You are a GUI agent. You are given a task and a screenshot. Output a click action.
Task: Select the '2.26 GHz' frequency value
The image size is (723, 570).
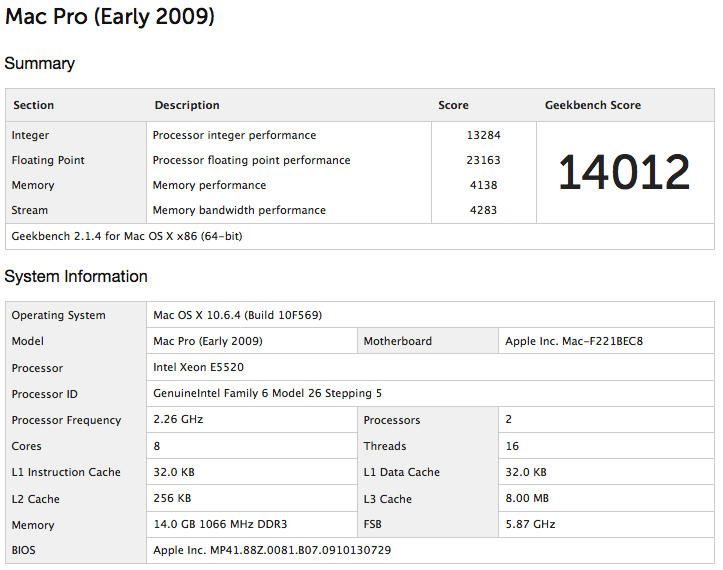coord(178,419)
